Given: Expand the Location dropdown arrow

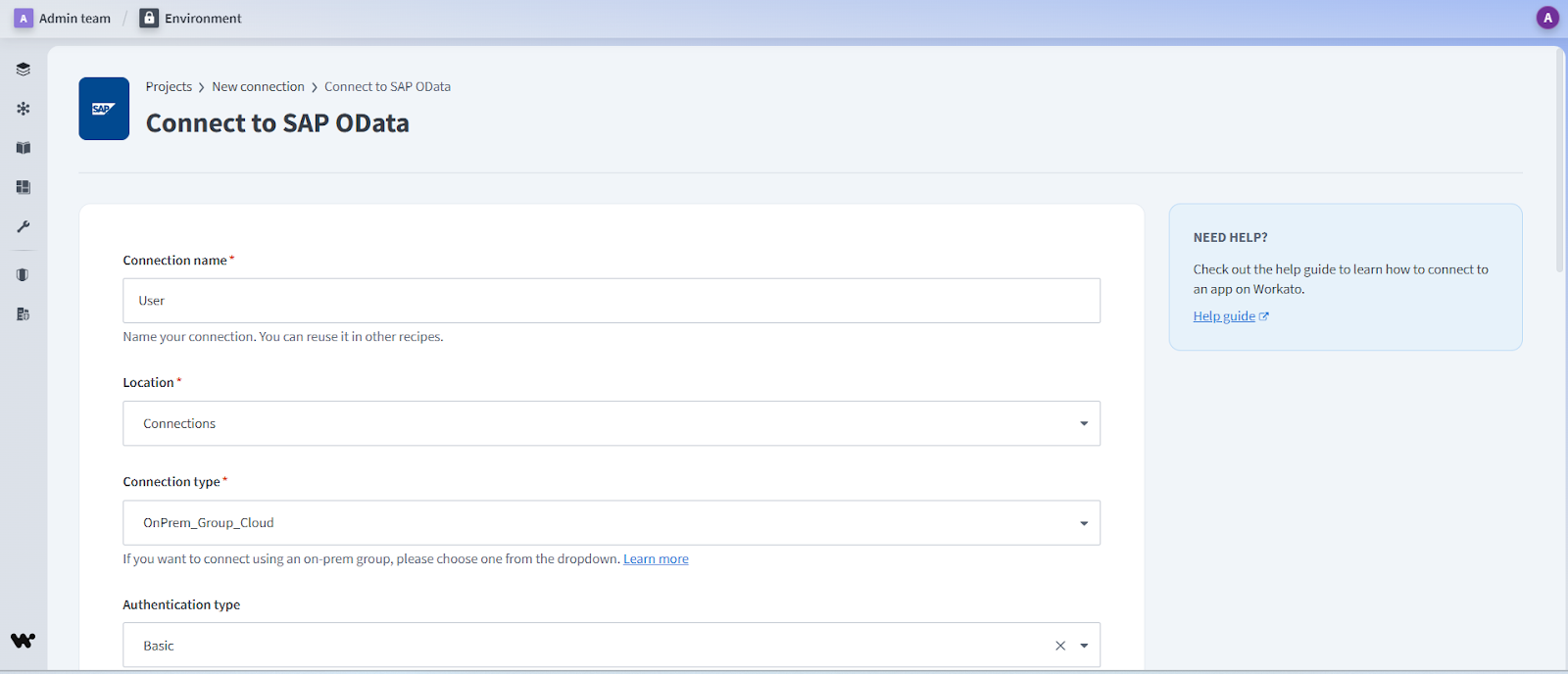Looking at the screenshot, I should (1084, 423).
